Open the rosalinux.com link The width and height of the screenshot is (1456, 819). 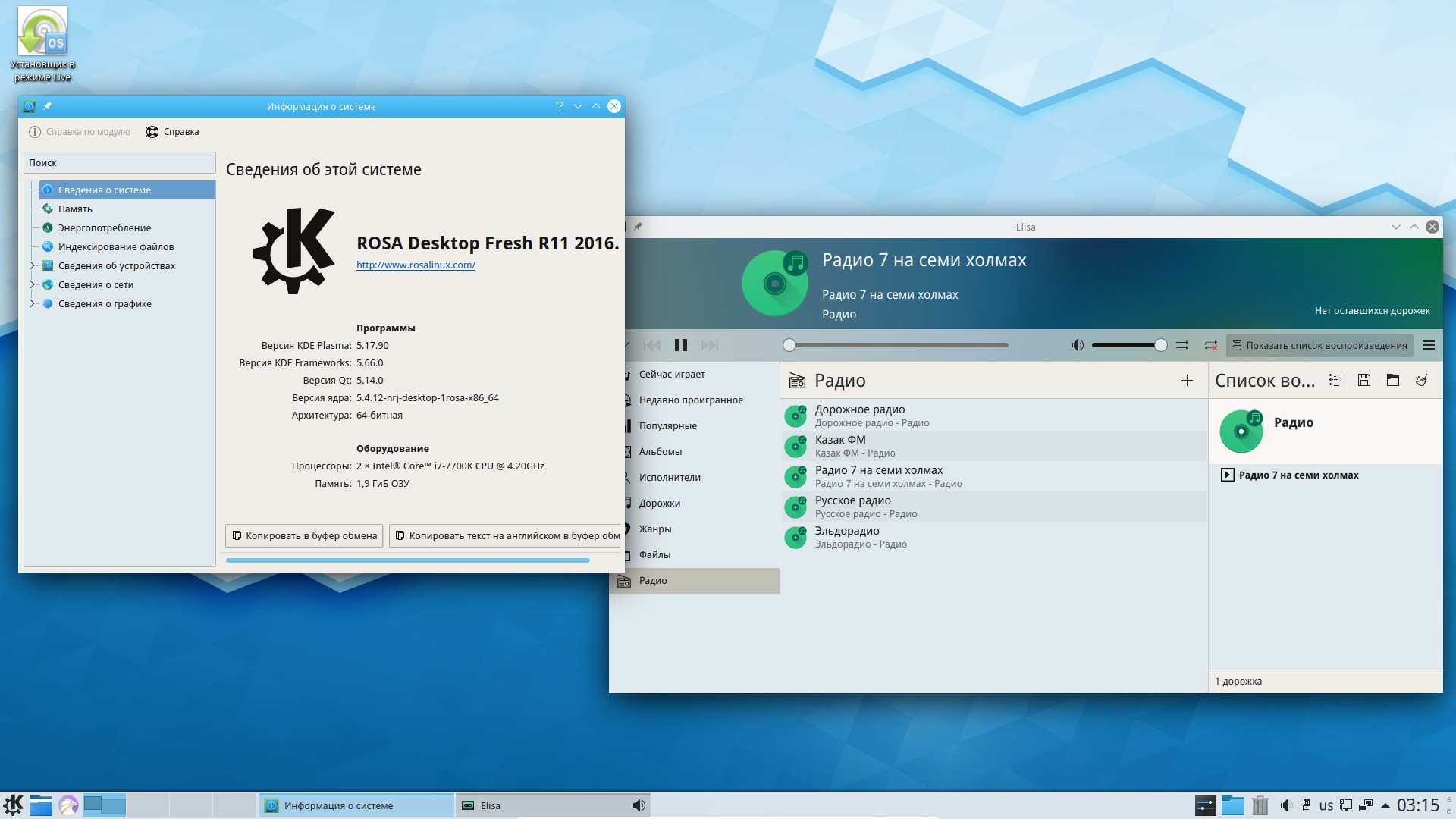416,265
